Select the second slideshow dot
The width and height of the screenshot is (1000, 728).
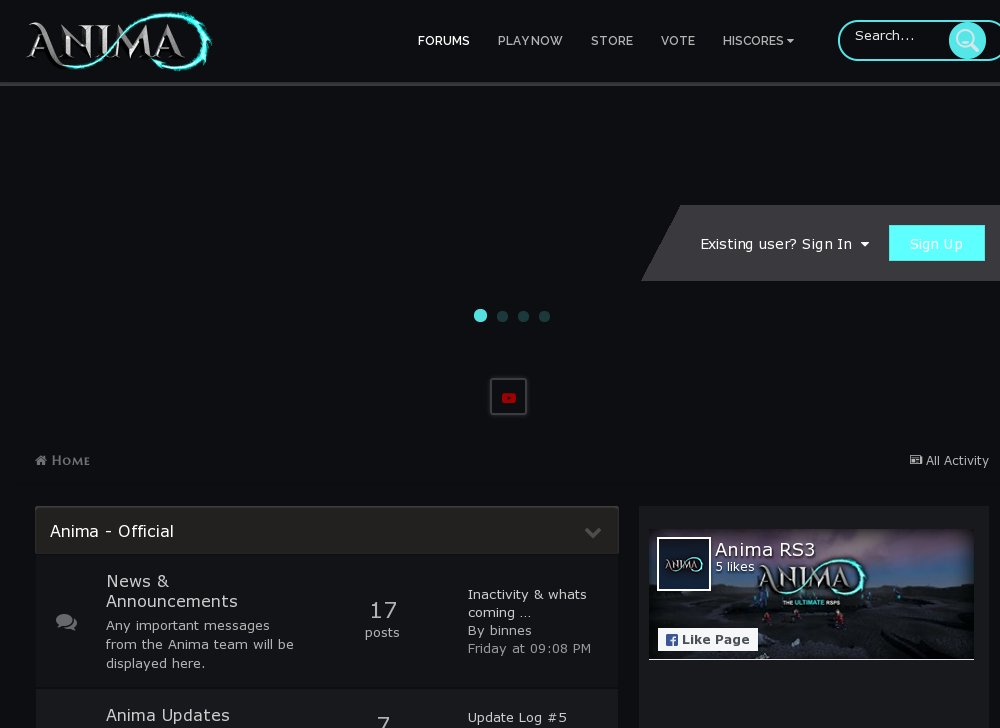tap(503, 316)
